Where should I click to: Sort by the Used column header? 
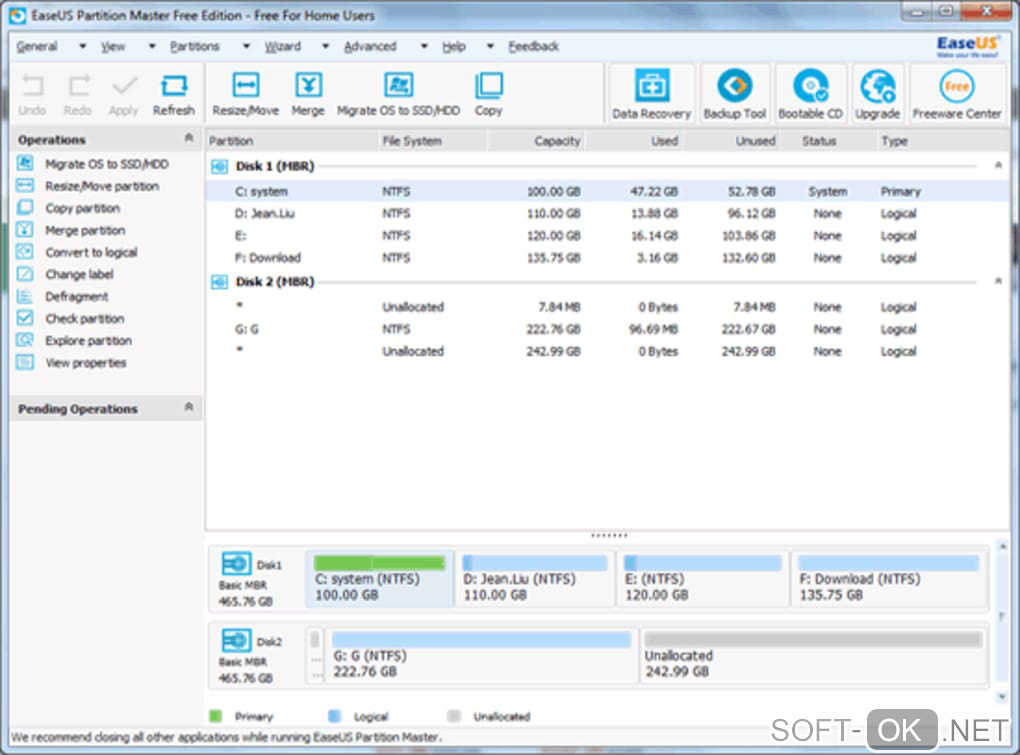[x=633, y=140]
